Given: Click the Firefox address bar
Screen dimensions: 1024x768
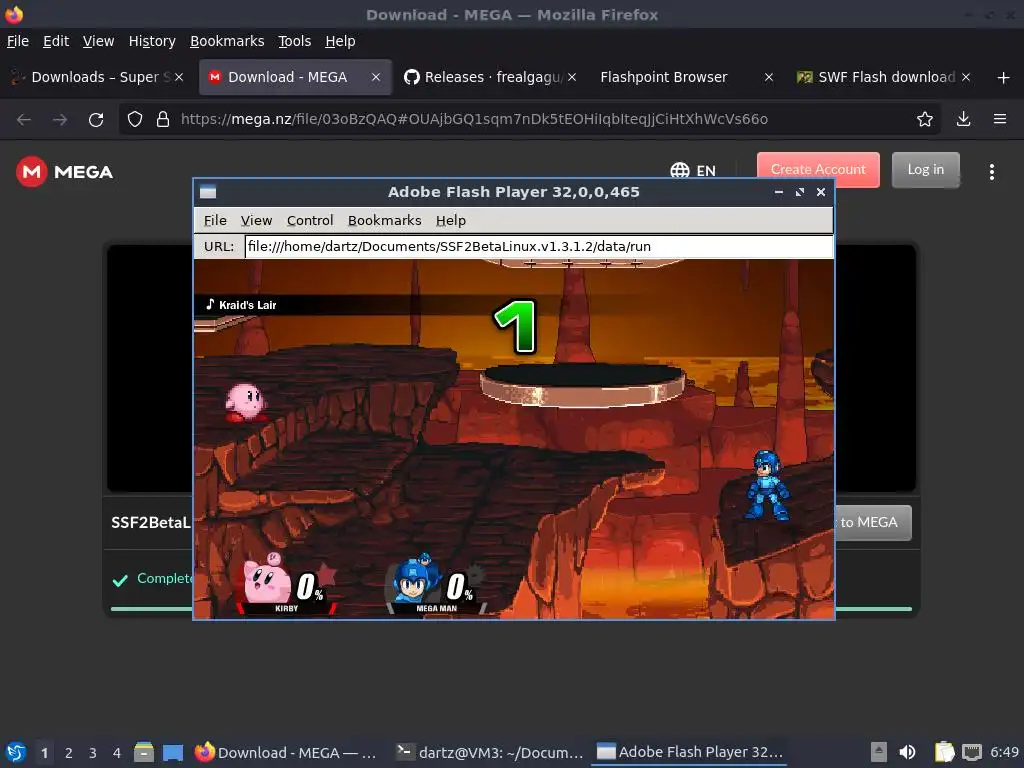Looking at the screenshot, I should [529, 119].
